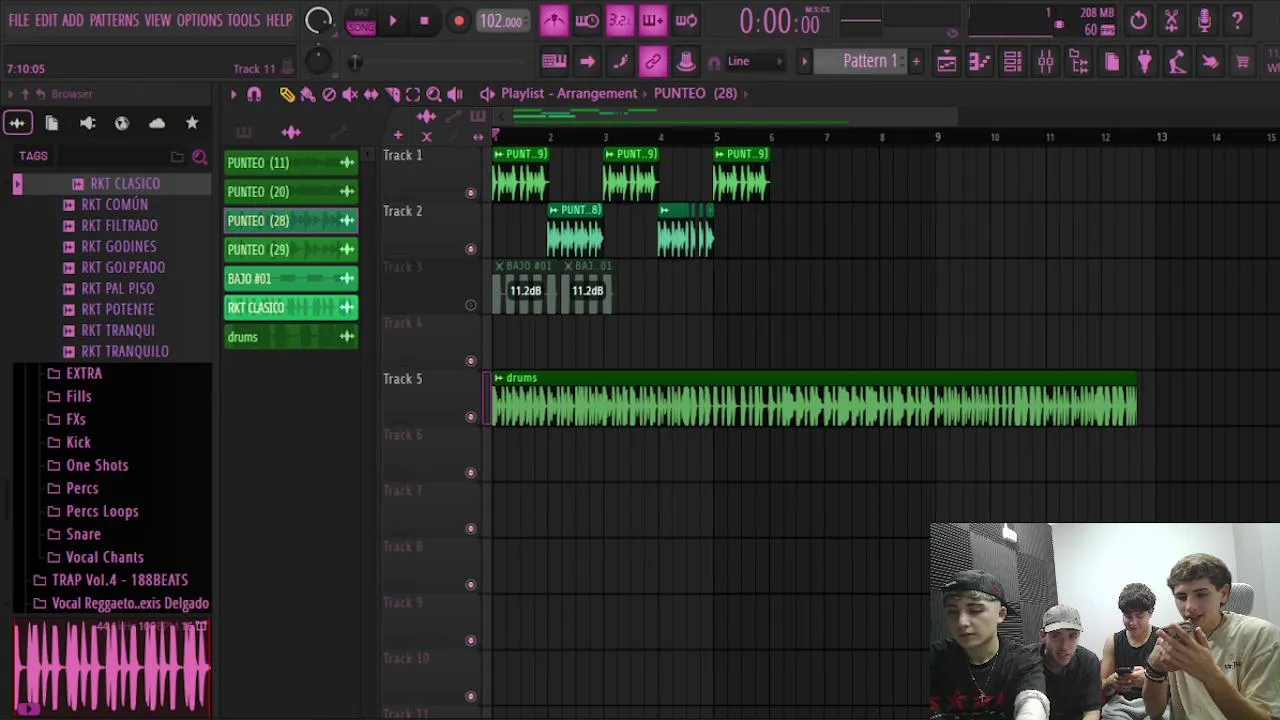This screenshot has height=720, width=1280.
Task: Click browser speaker plugin tab icon
Action: pyautogui.click(x=87, y=123)
